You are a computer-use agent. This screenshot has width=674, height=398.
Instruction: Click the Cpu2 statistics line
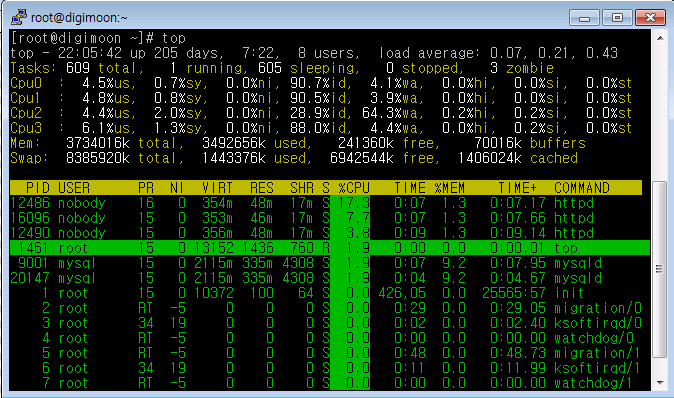(321, 113)
